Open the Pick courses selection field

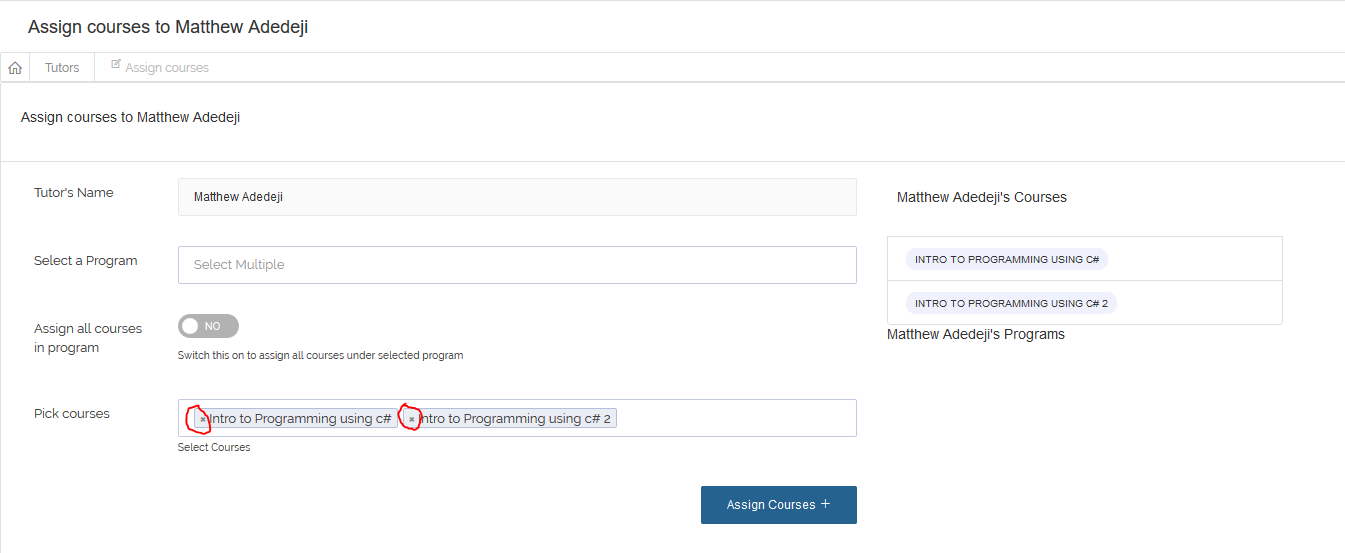[x=517, y=418]
